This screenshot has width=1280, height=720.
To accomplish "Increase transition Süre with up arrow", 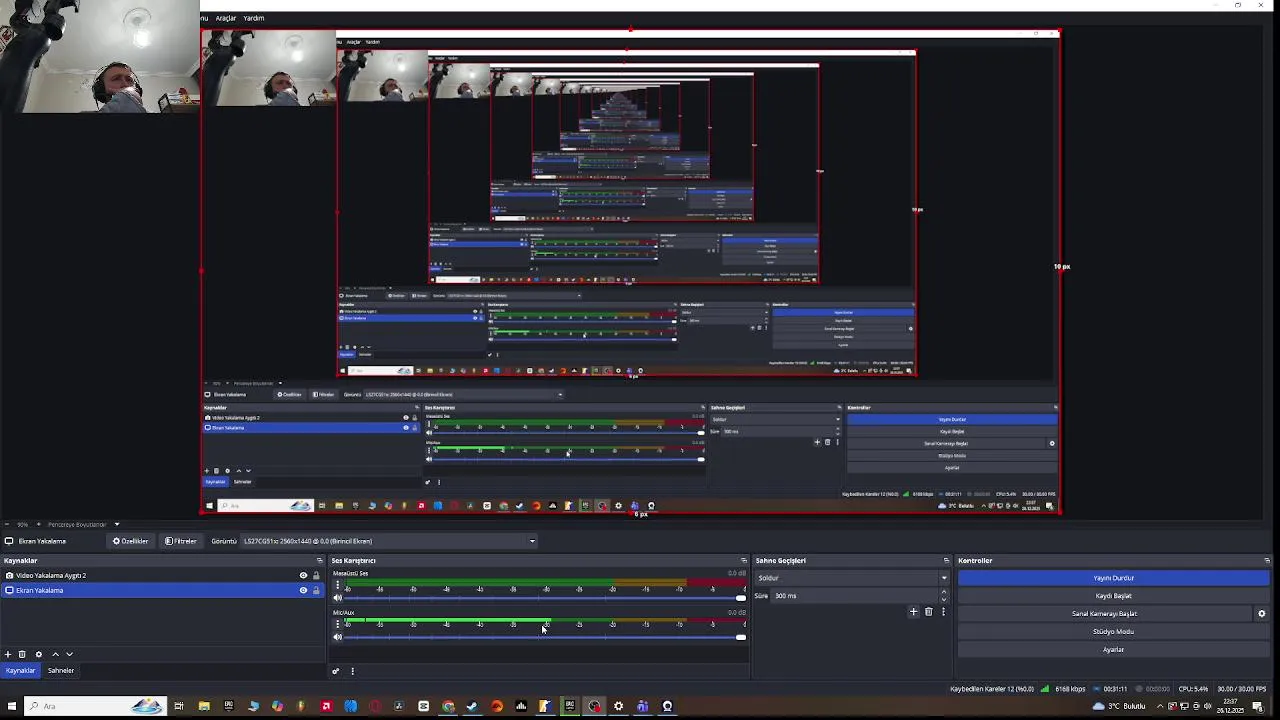I will click(943, 592).
